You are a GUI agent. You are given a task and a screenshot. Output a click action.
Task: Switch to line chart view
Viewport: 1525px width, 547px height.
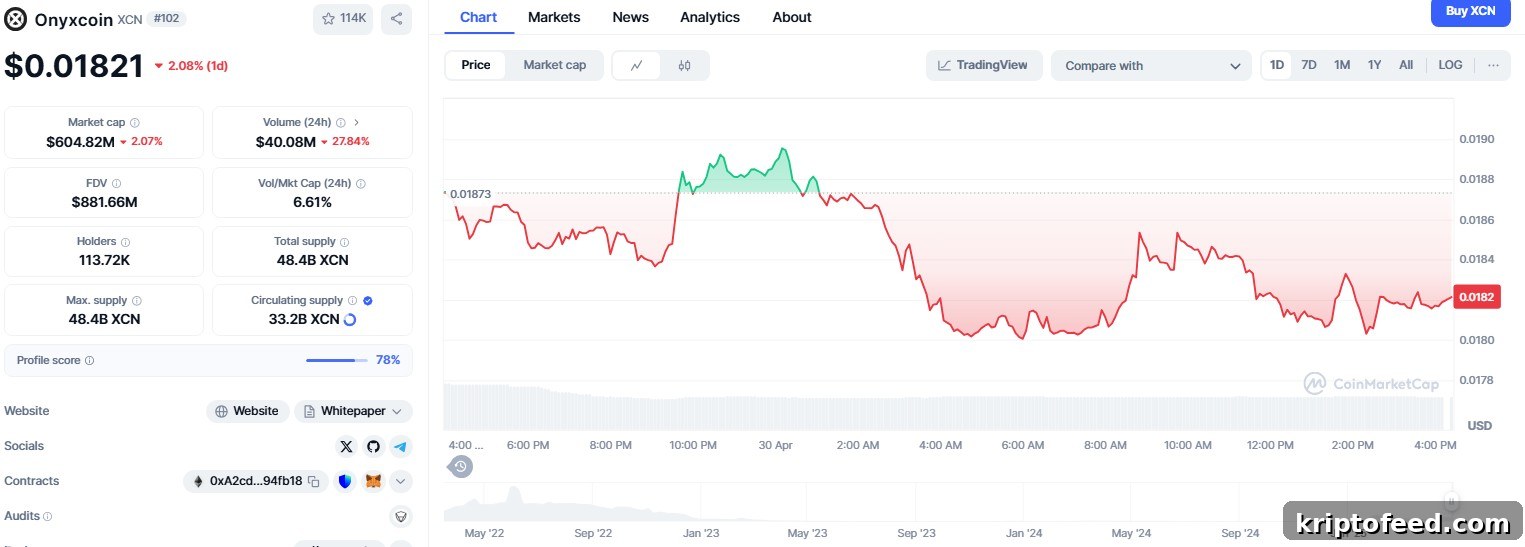point(637,65)
